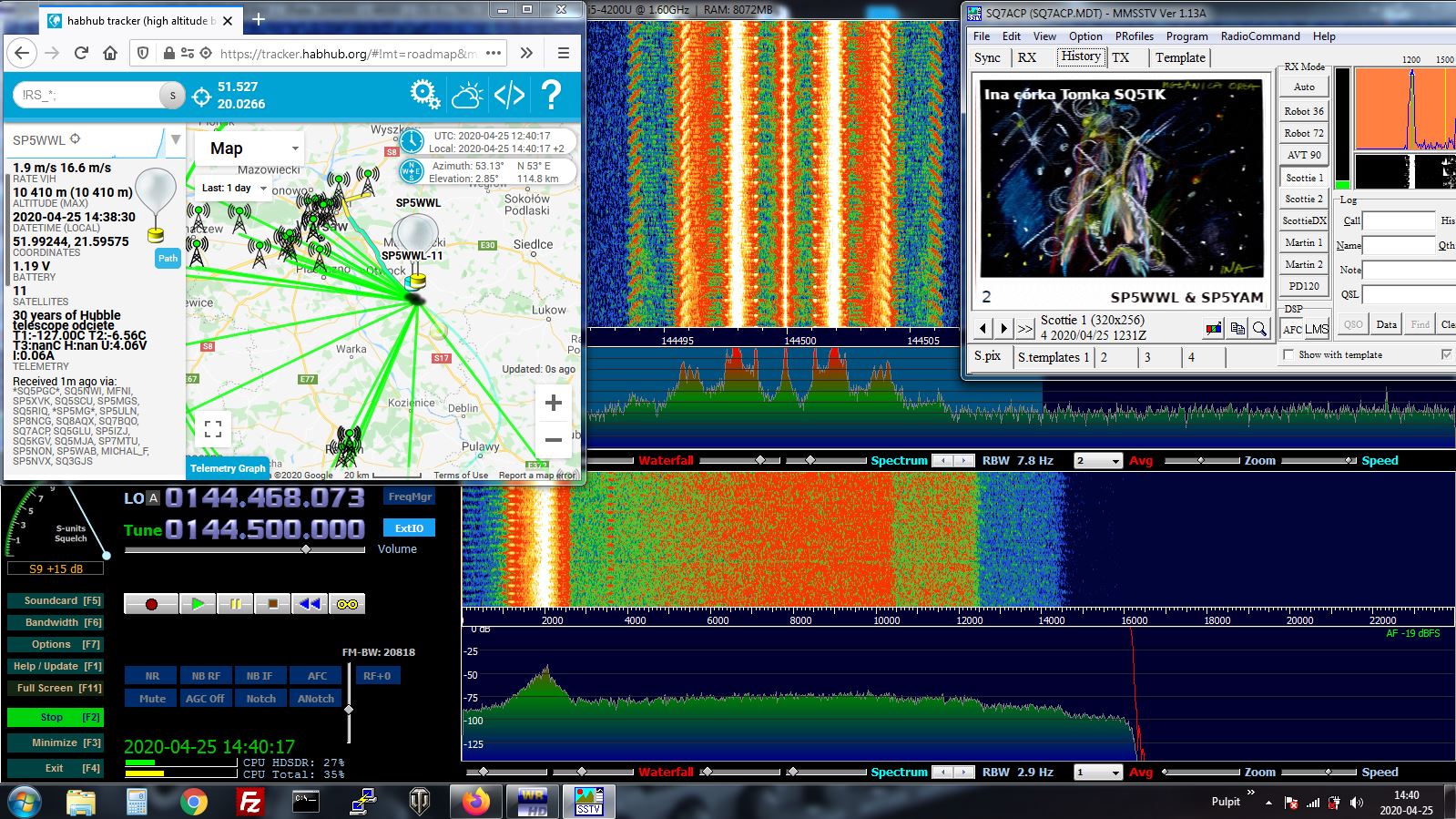This screenshot has height=819, width=1456.
Task: Switch to the MMSSTV Template tab
Action: pos(1180,57)
